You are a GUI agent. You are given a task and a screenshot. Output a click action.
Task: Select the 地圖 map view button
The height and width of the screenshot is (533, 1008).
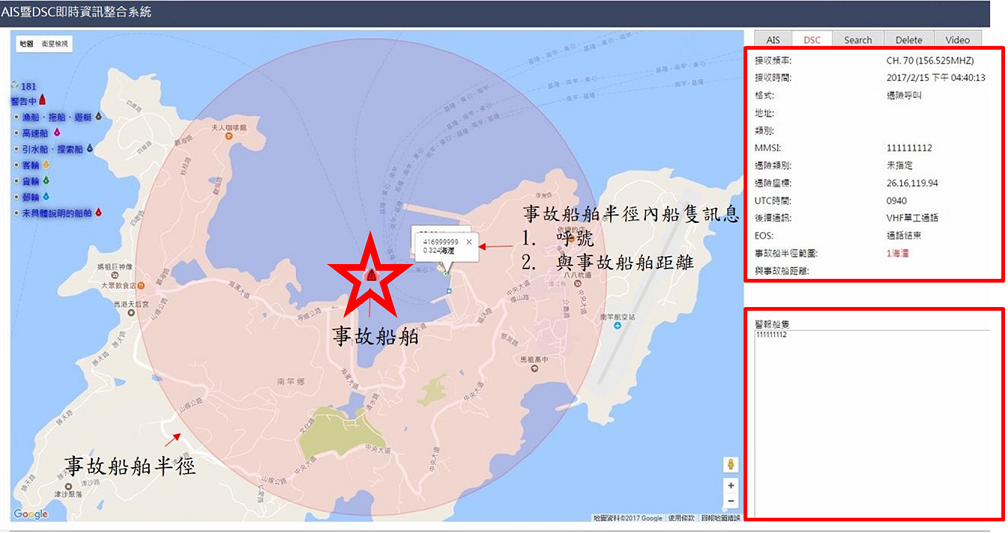26,44
